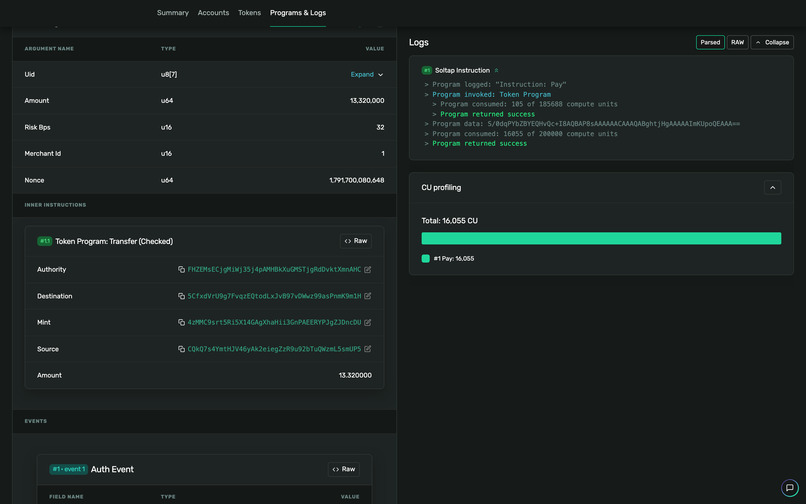Click the #1 Pay legend color swatch

pyautogui.click(x=426, y=259)
